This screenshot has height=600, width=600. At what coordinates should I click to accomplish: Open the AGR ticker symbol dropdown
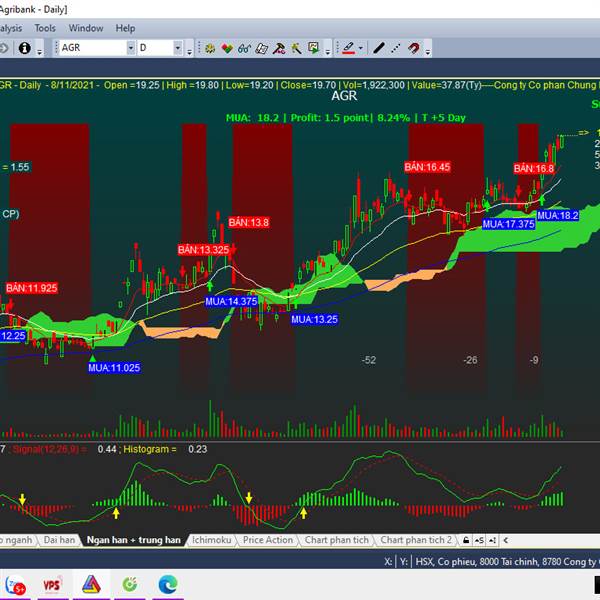pyautogui.click(x=131, y=48)
